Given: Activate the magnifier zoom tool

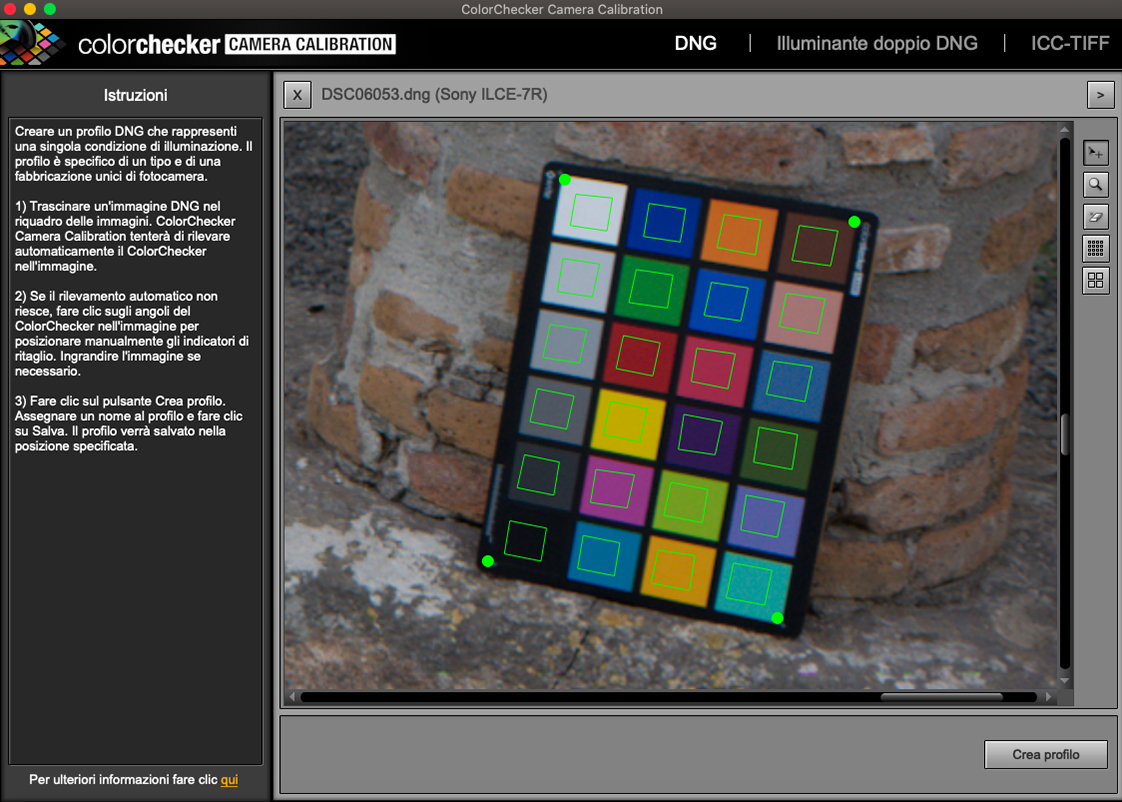Looking at the screenshot, I should 1096,185.
